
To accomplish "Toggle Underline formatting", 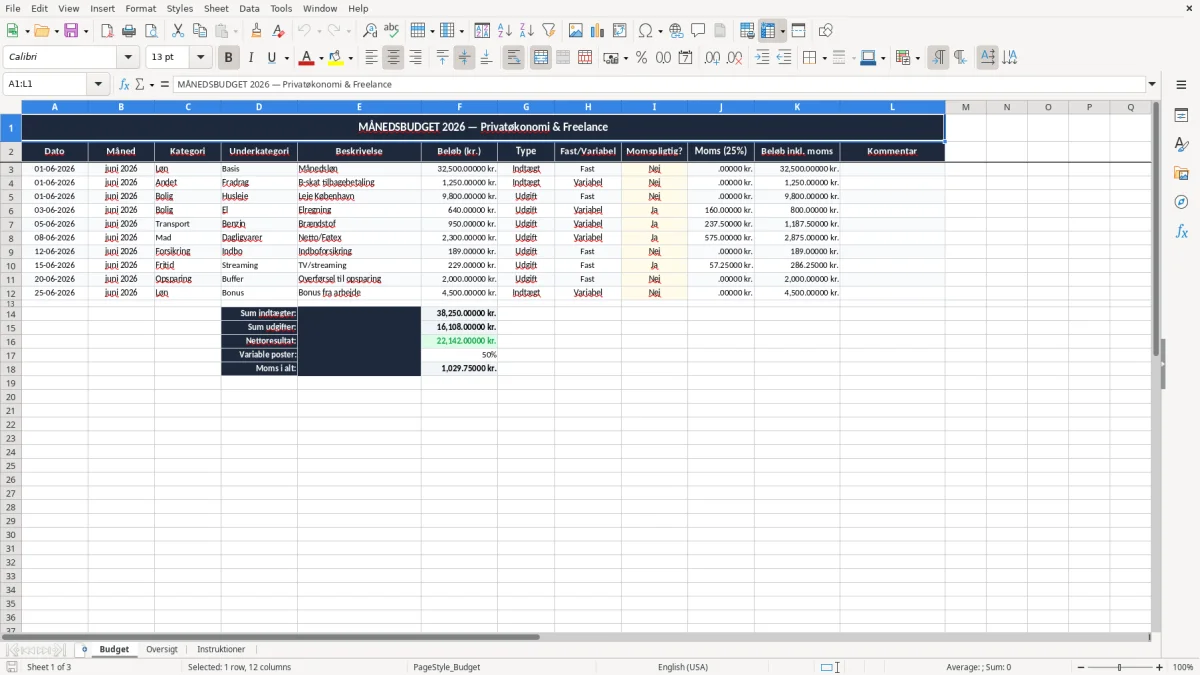I will tap(271, 58).
